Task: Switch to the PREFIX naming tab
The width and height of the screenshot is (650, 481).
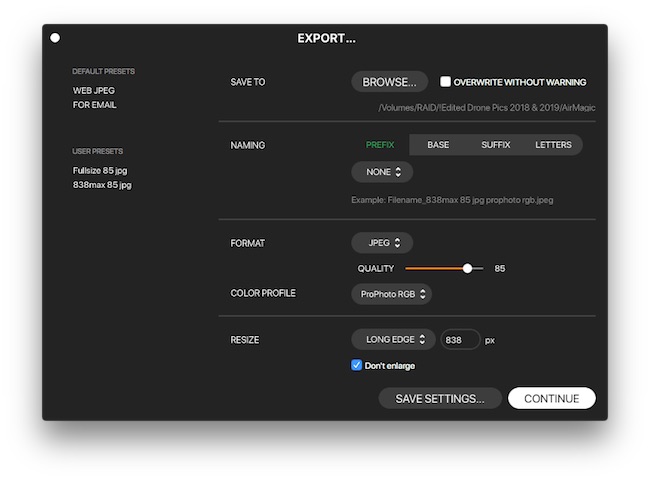Action: (380, 145)
